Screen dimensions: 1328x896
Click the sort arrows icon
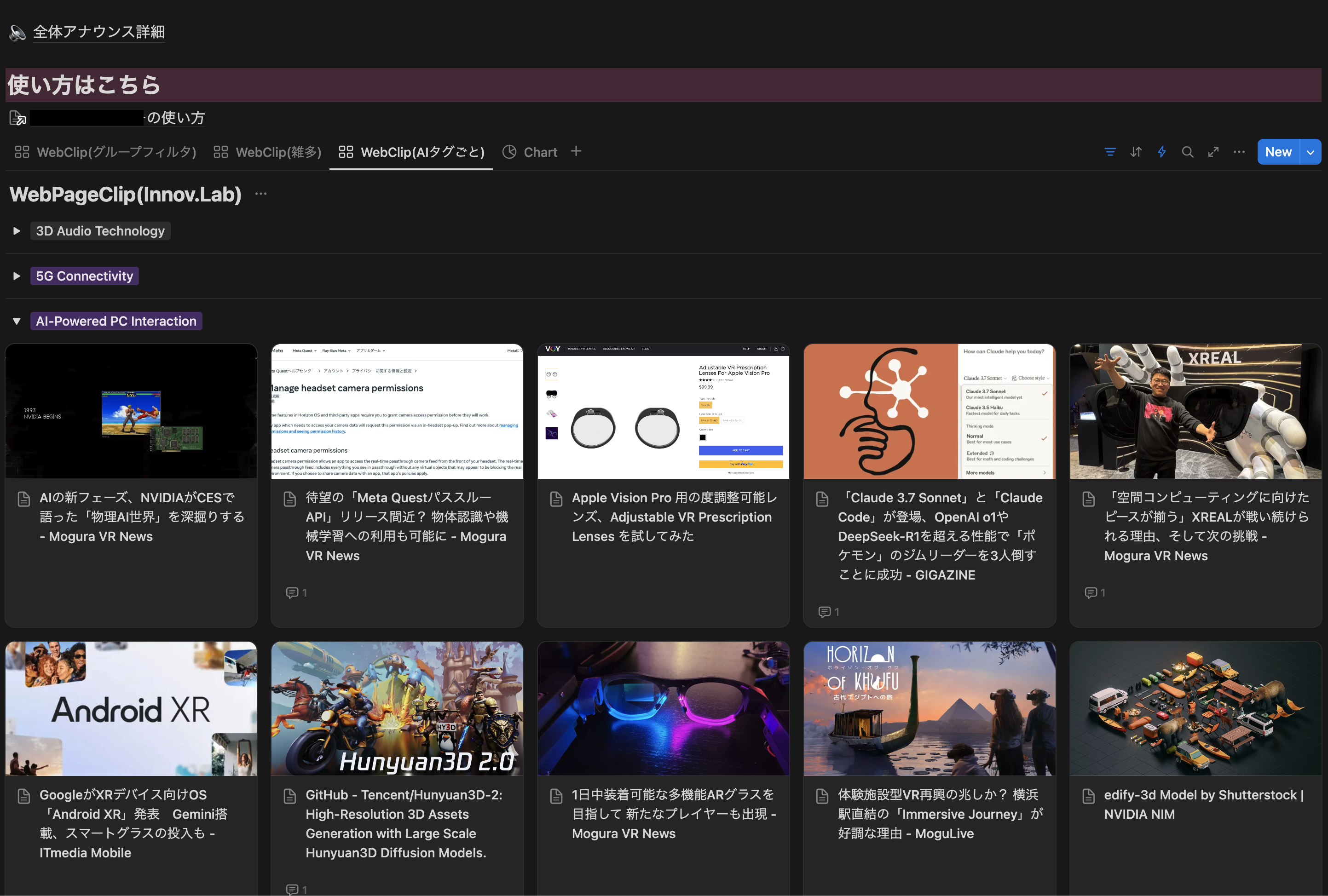point(1136,152)
